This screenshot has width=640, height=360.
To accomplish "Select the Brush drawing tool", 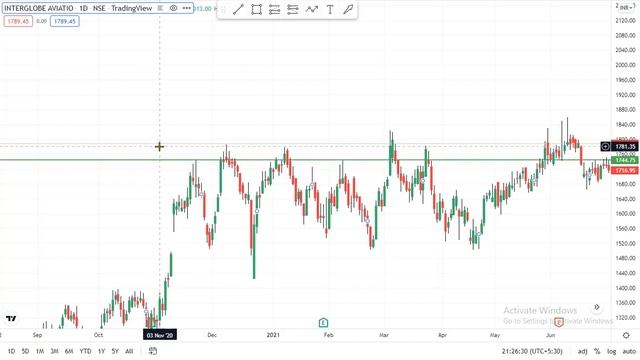I will pos(348,9).
